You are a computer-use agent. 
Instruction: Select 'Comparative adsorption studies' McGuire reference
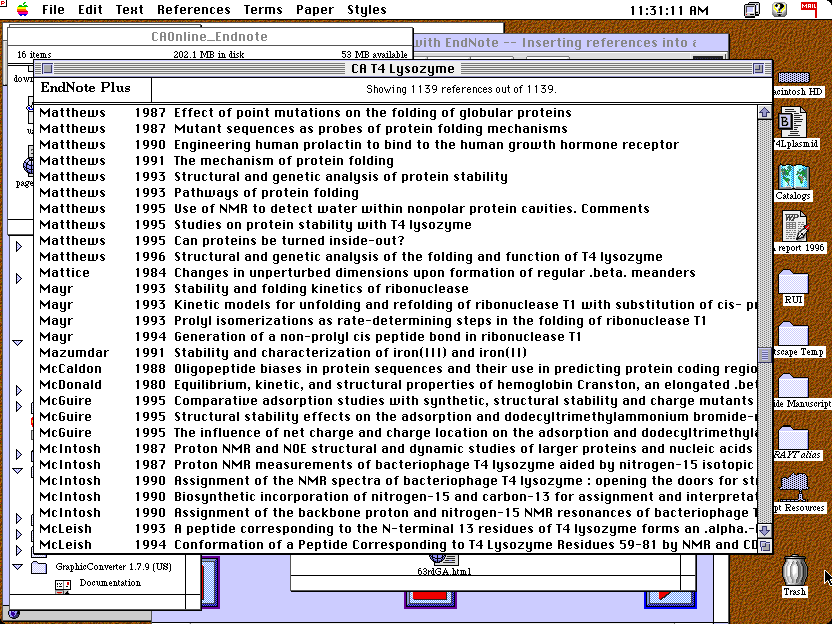coord(395,401)
